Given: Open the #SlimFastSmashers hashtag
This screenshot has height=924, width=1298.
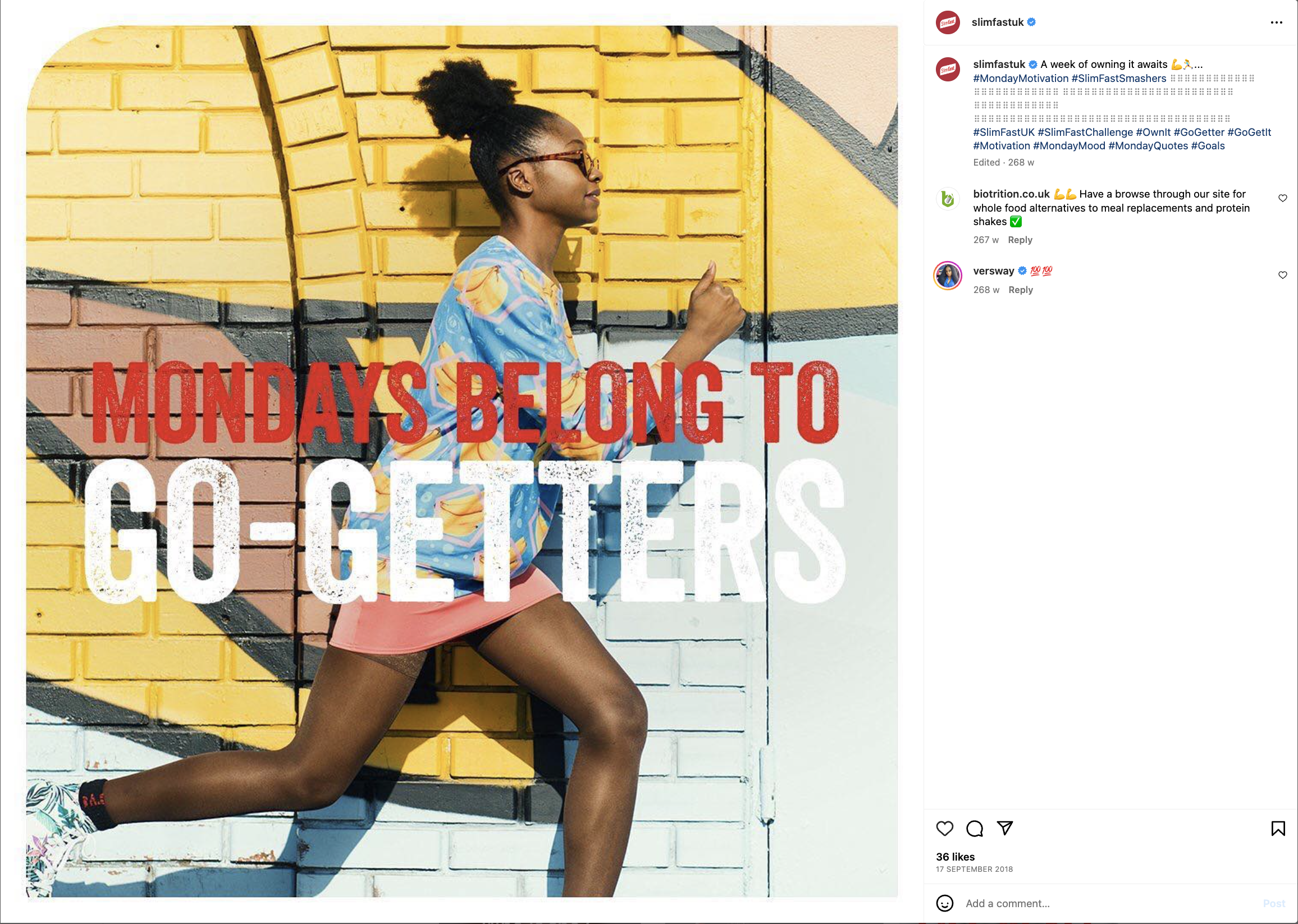Looking at the screenshot, I should [1119, 79].
